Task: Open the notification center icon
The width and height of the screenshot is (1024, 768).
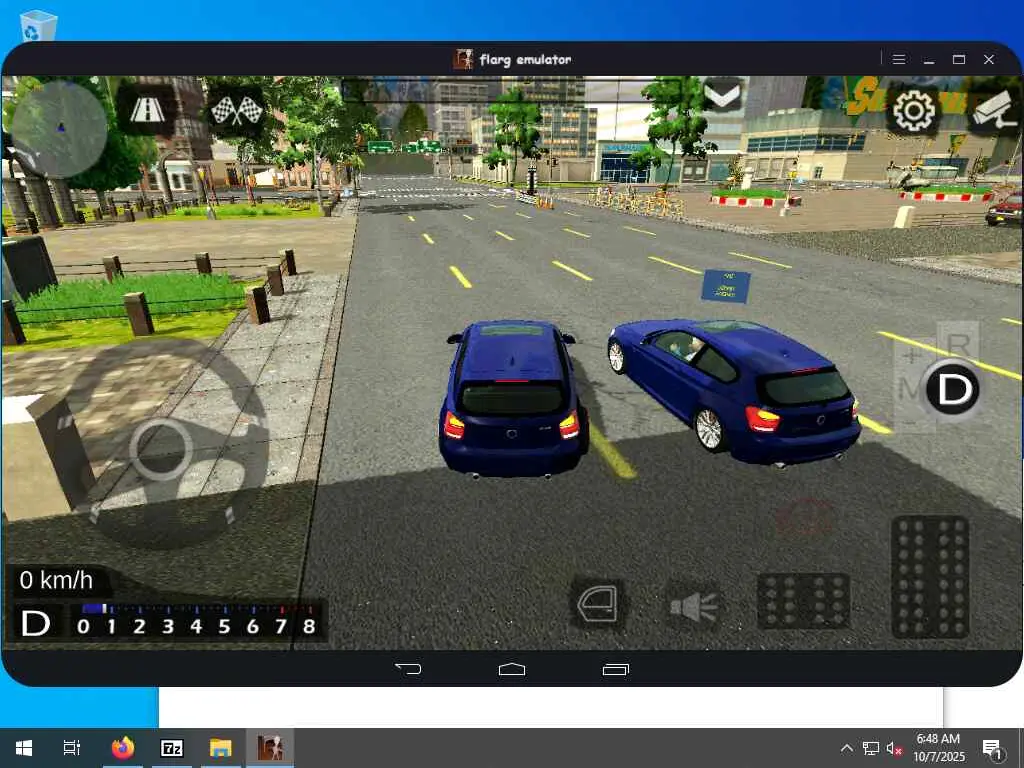Action: [993, 748]
